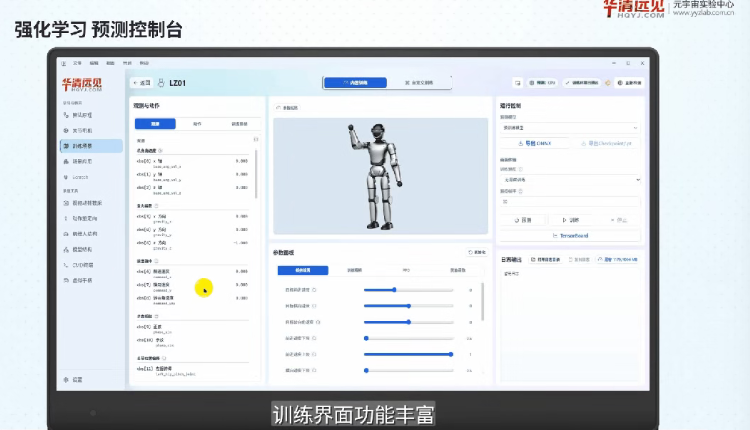750x430 pixels.
Task: Click the first parameter slider track
Action: [408, 290]
